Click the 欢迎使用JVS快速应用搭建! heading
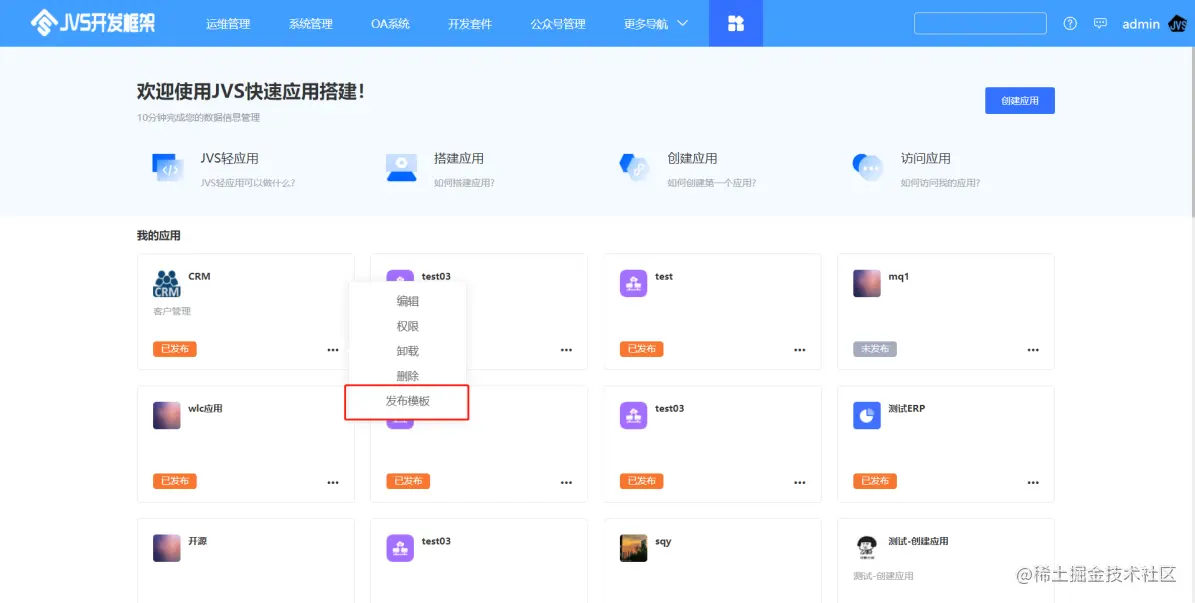 tap(251, 91)
